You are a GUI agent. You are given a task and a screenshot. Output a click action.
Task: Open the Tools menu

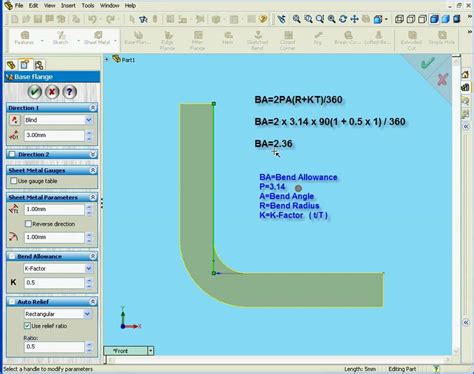pyautogui.click(x=88, y=6)
